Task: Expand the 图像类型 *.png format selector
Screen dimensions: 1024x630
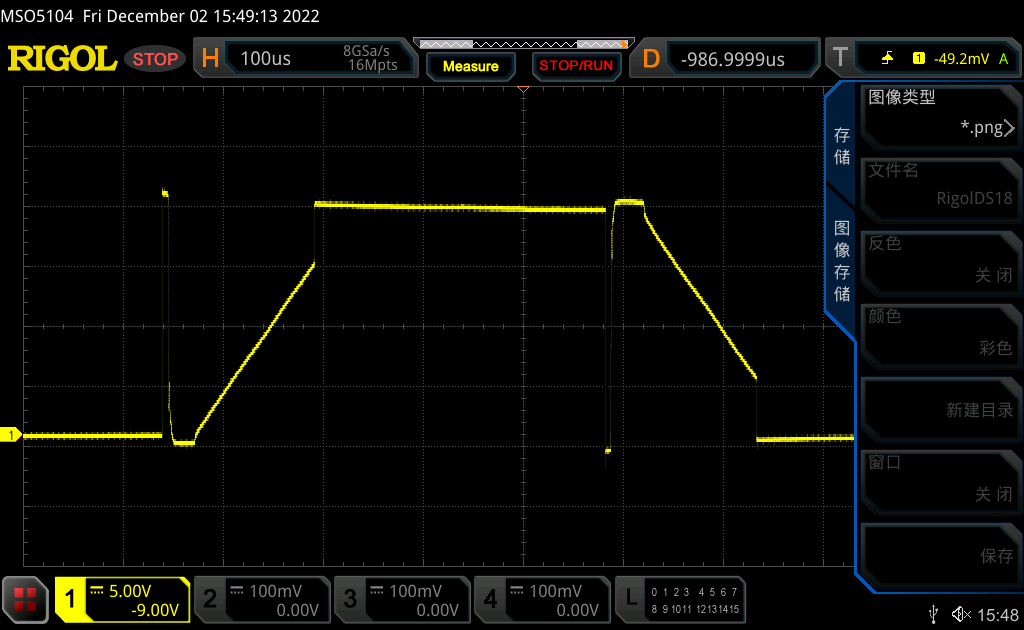Action: 940,113
